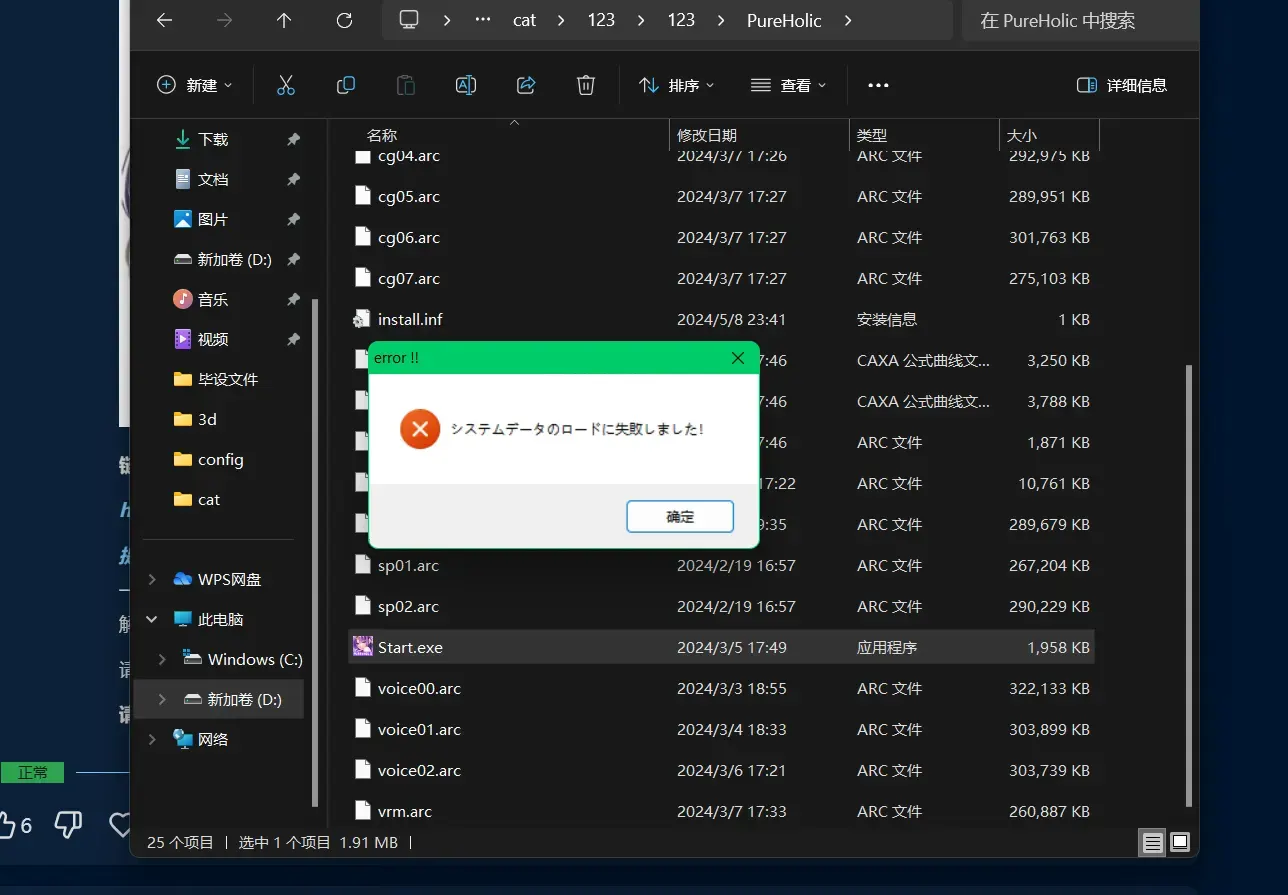This screenshot has width=1288, height=895.
Task: Go up one folder level
Action: click(x=284, y=20)
